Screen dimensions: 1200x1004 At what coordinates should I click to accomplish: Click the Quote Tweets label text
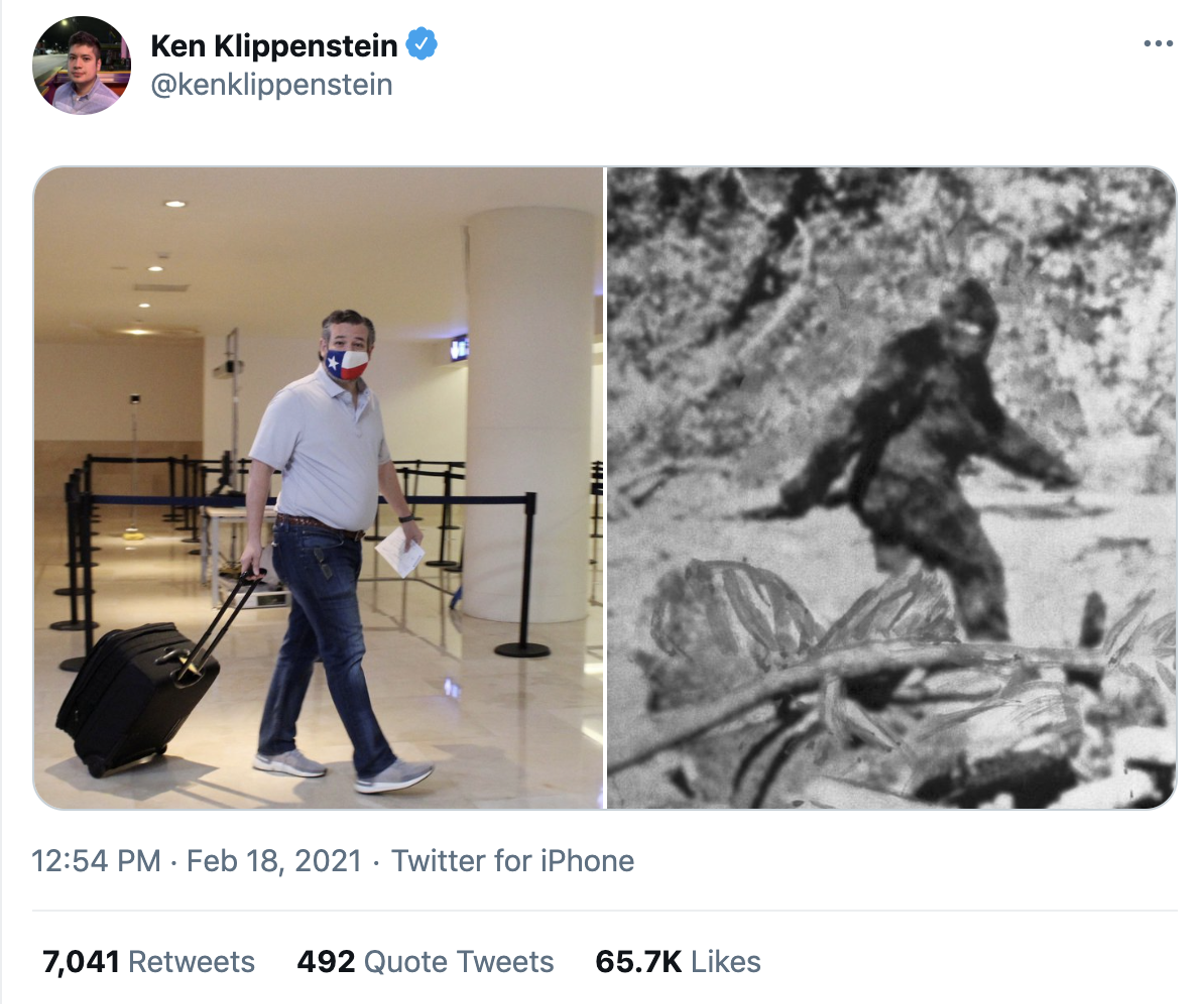pyautogui.click(x=459, y=962)
